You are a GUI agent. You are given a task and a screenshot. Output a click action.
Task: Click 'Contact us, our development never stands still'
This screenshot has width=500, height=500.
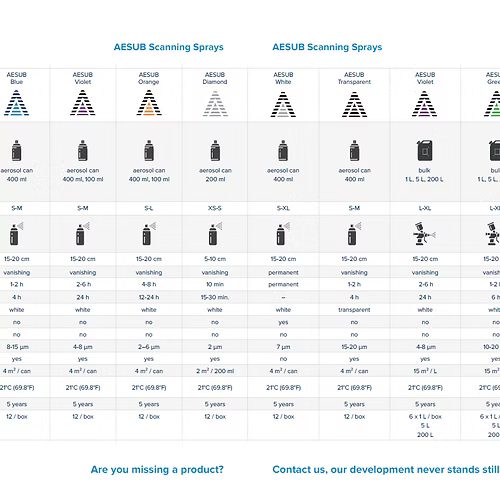pyautogui.click(x=386, y=470)
